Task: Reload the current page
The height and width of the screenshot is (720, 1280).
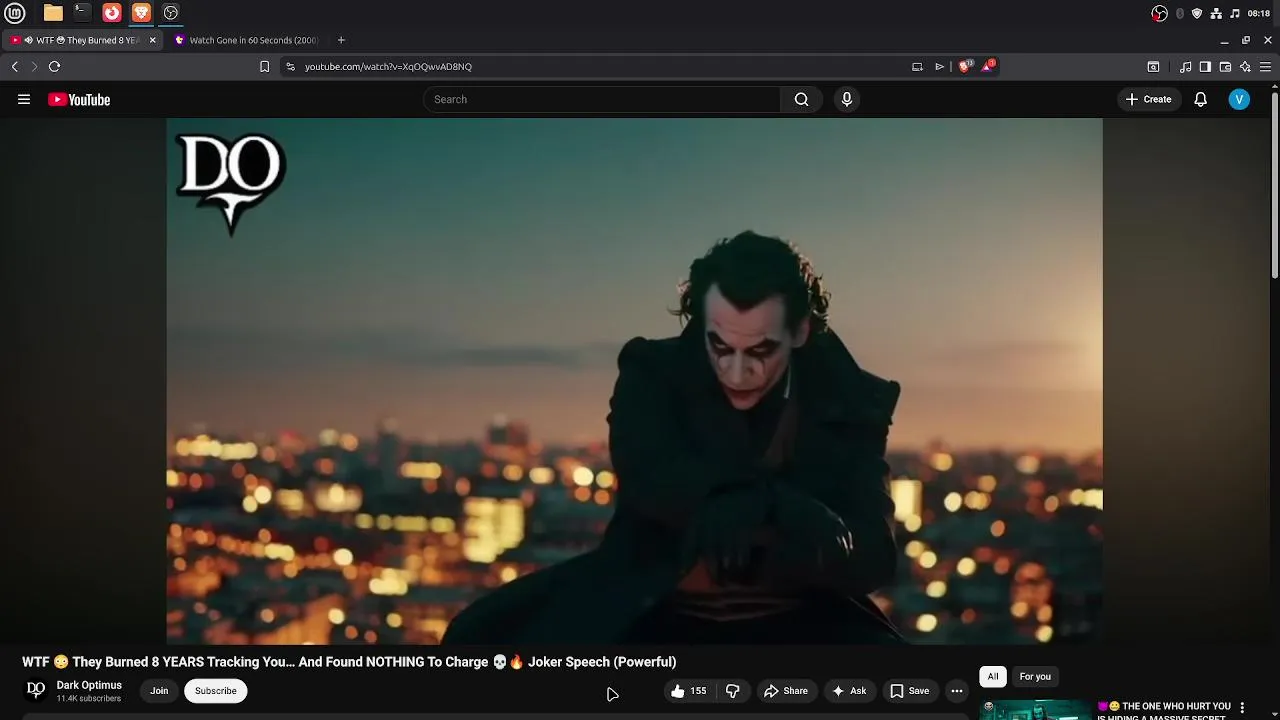Action: pyautogui.click(x=55, y=66)
